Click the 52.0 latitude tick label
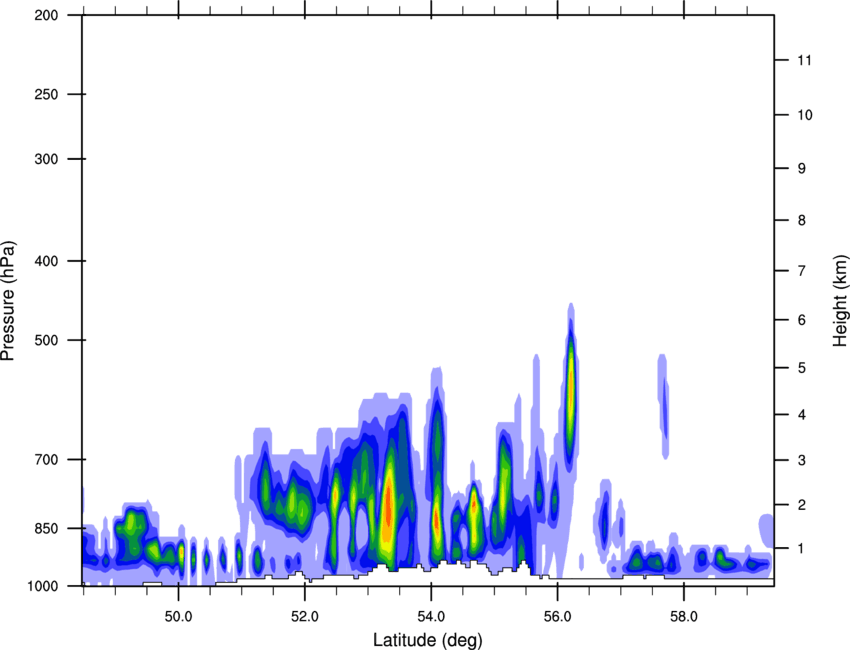The image size is (850, 650). (305, 616)
